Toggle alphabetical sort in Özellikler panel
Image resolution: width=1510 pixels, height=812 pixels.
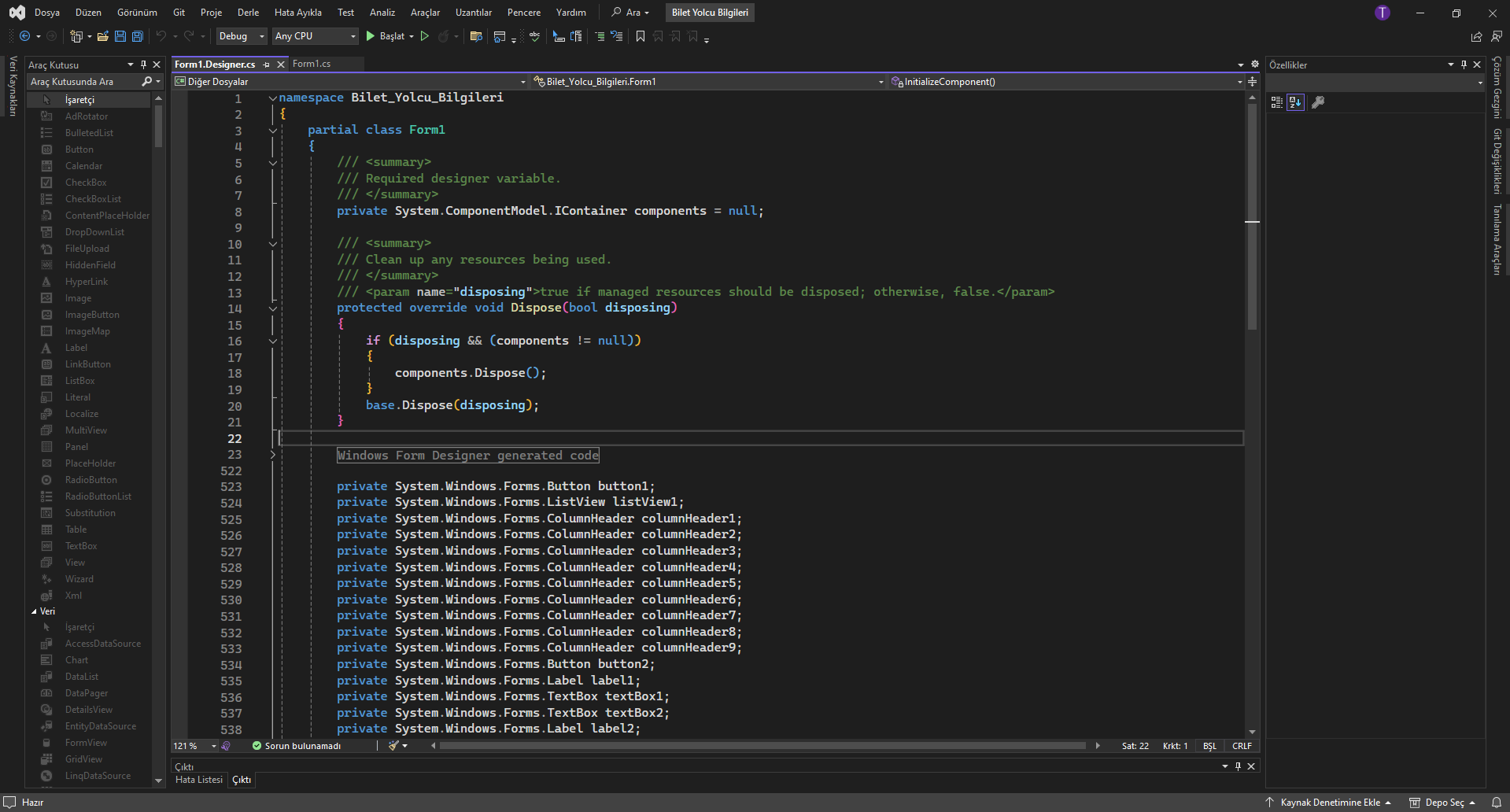1295,102
